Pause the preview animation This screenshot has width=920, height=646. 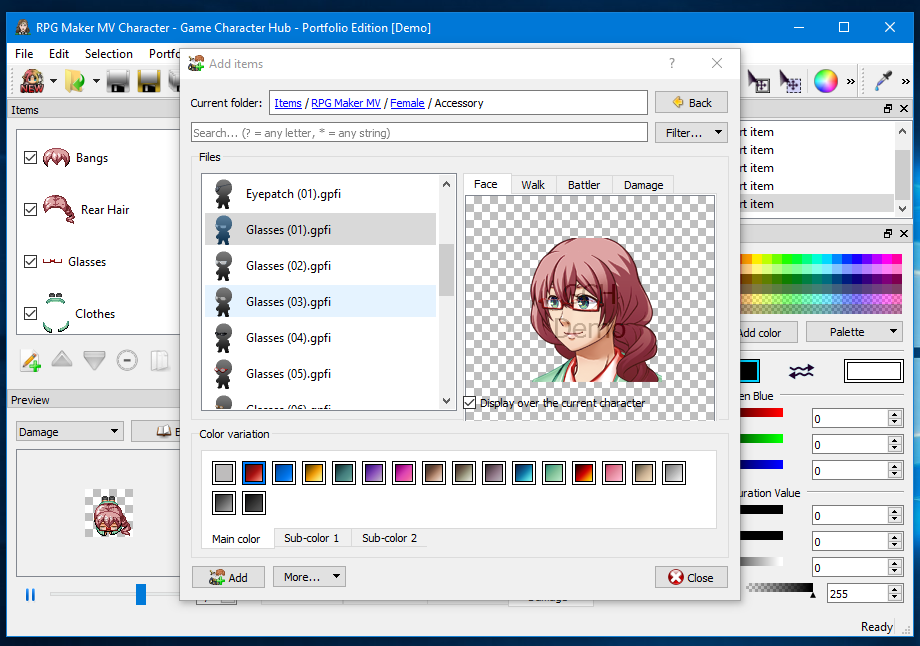pos(31,595)
